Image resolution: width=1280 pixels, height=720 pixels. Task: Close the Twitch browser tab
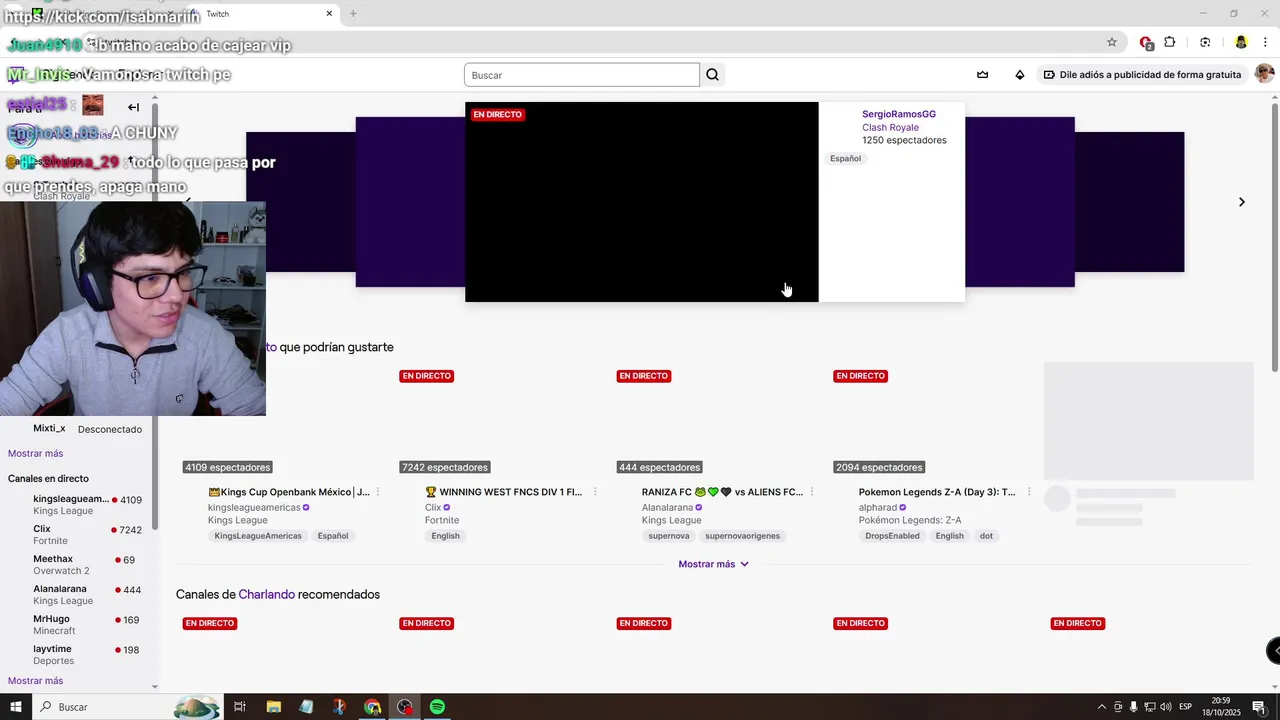coord(329,14)
